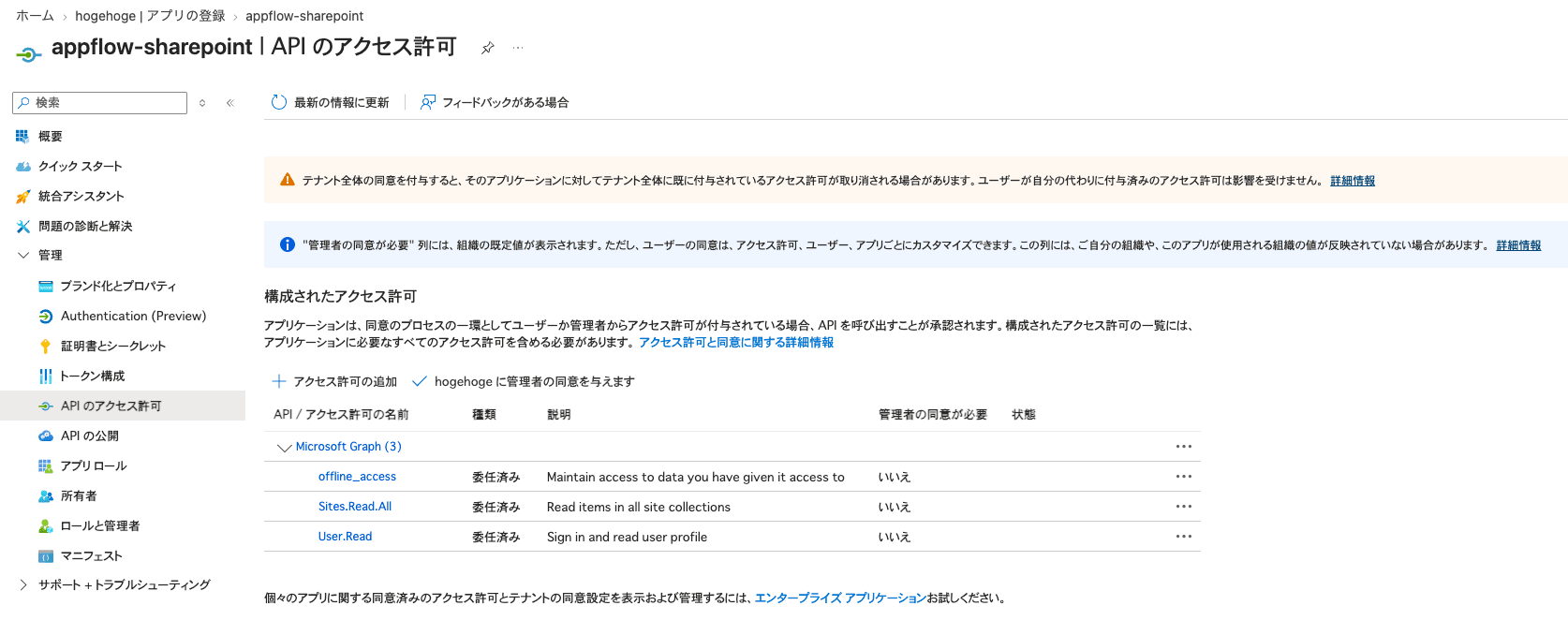Screen dimensions: 1568x635
Task: Open API の公開 in the sidebar
Action: click(x=90, y=436)
